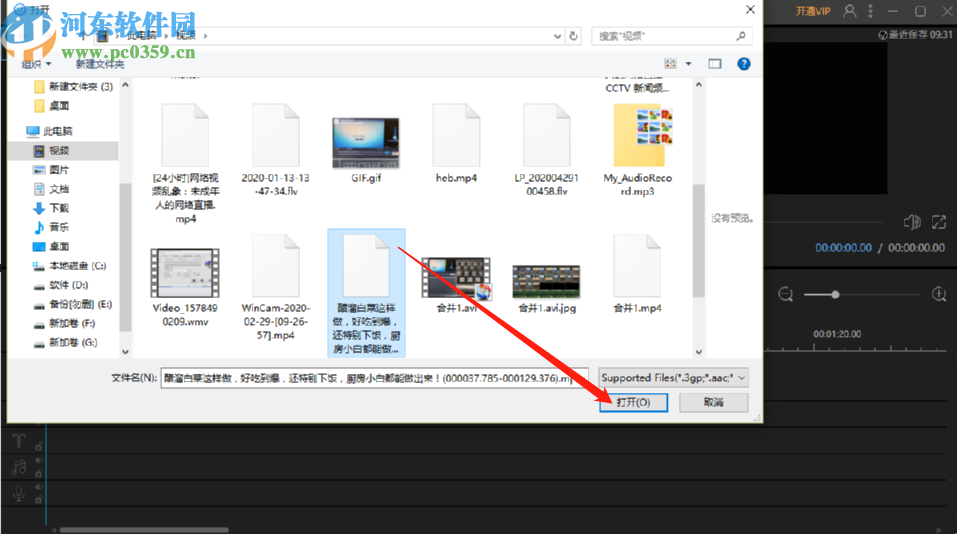Screen dimensions: 957x534
Task: Open the 组织 organize menu
Action: pyautogui.click(x=37, y=64)
